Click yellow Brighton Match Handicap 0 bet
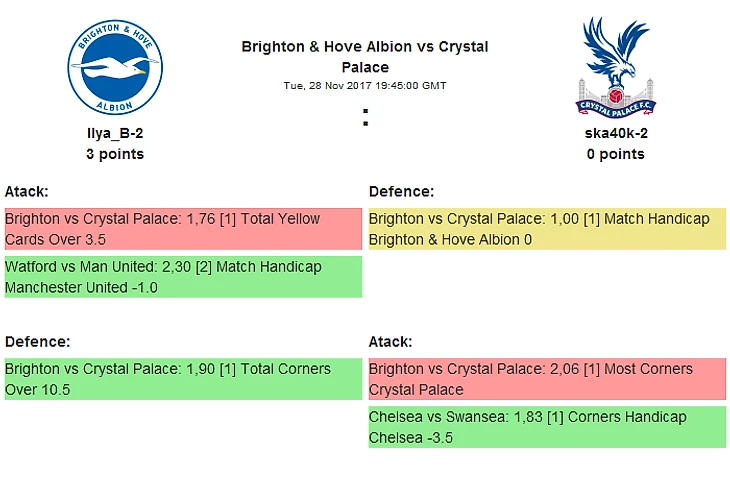The width and height of the screenshot is (730, 480). pyautogui.click(x=546, y=229)
